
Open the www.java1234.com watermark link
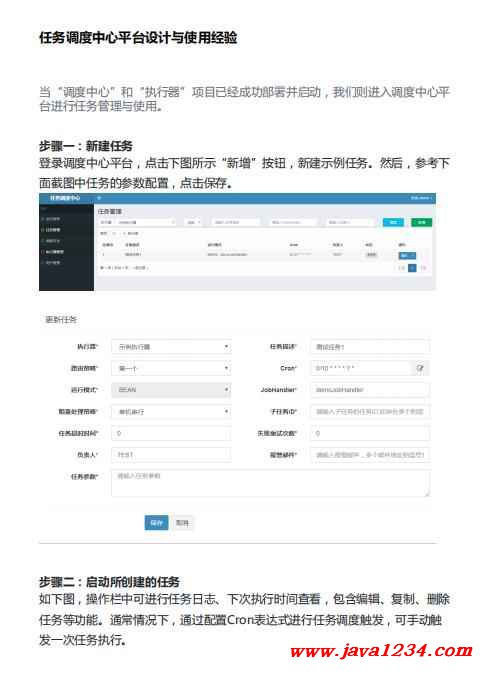tap(381, 651)
